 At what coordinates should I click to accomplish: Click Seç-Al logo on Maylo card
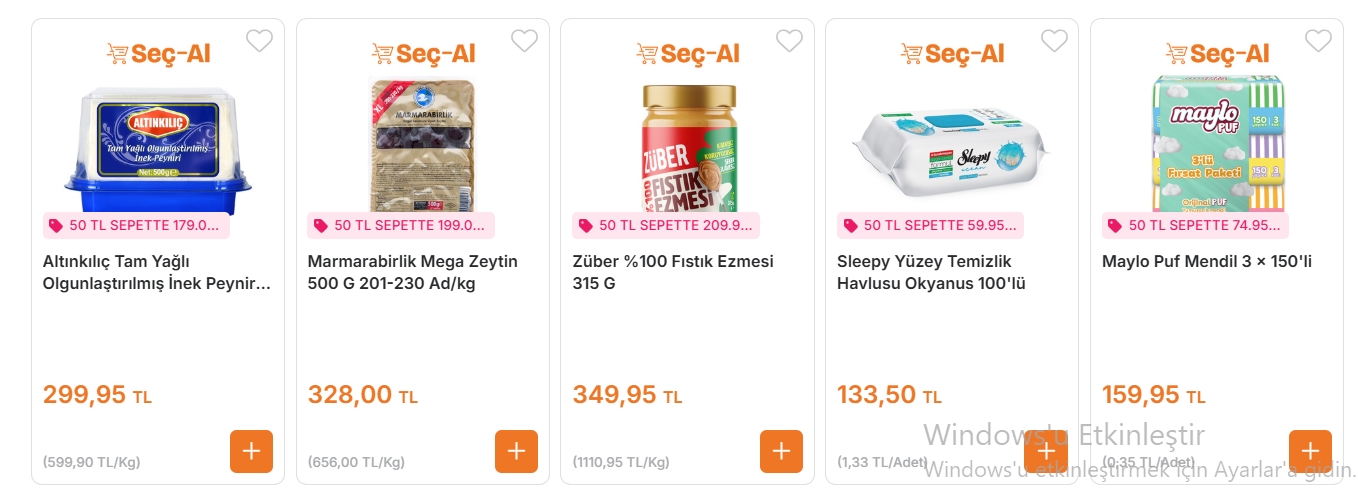click(x=1217, y=54)
